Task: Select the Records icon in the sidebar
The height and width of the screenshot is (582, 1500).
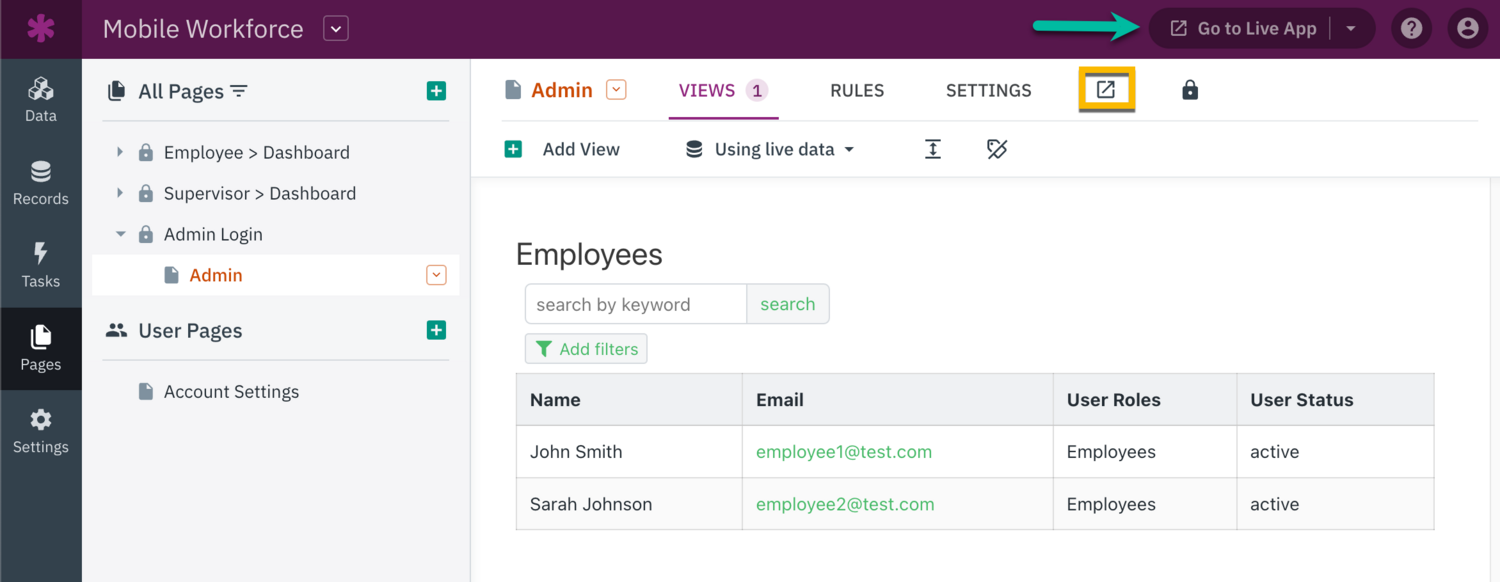Action: tap(41, 182)
